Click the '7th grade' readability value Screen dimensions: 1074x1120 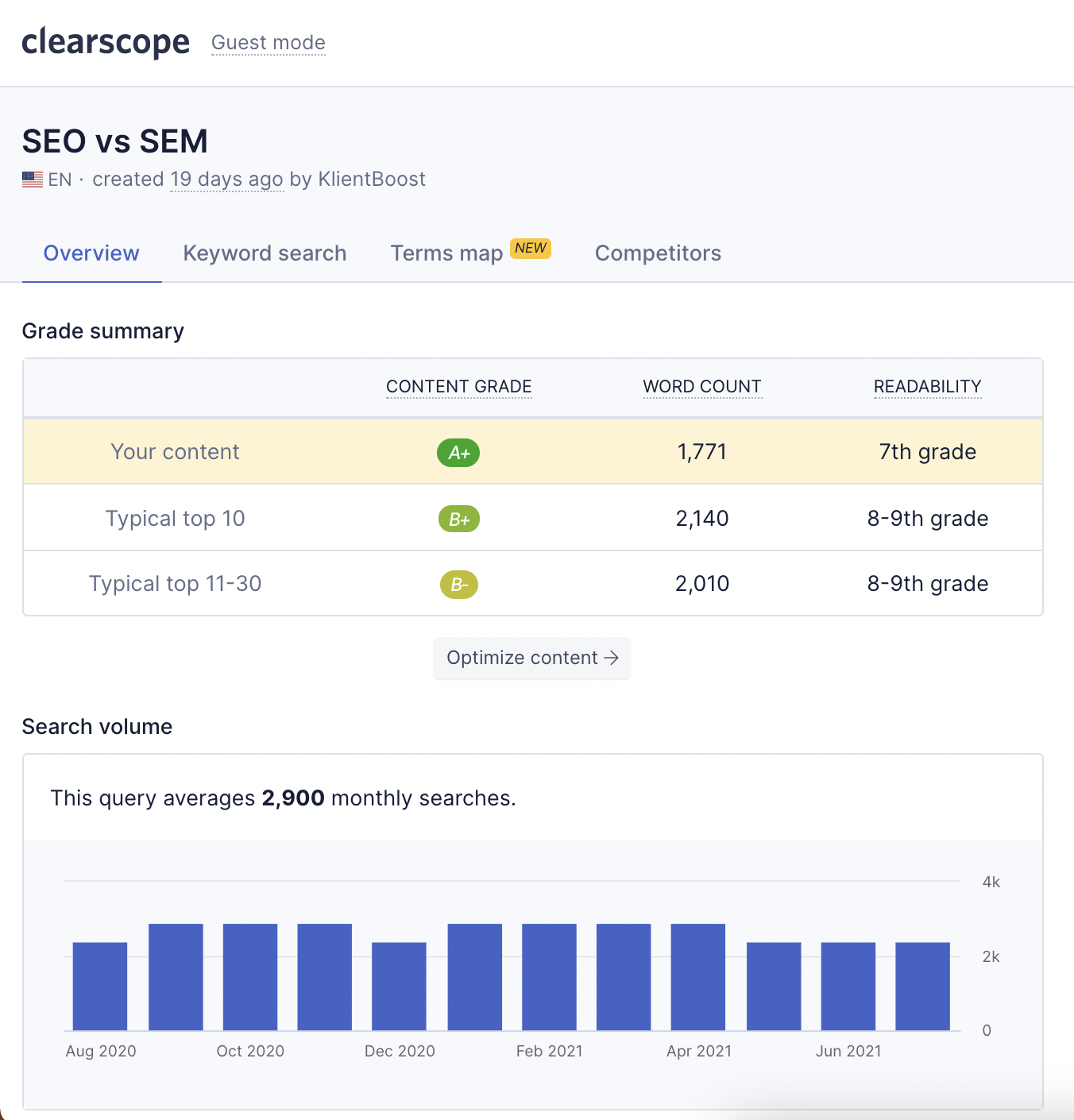point(928,452)
